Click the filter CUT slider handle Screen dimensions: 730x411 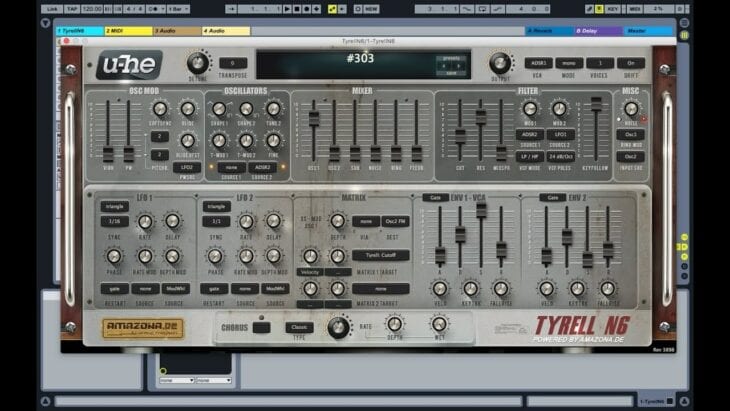[460, 136]
